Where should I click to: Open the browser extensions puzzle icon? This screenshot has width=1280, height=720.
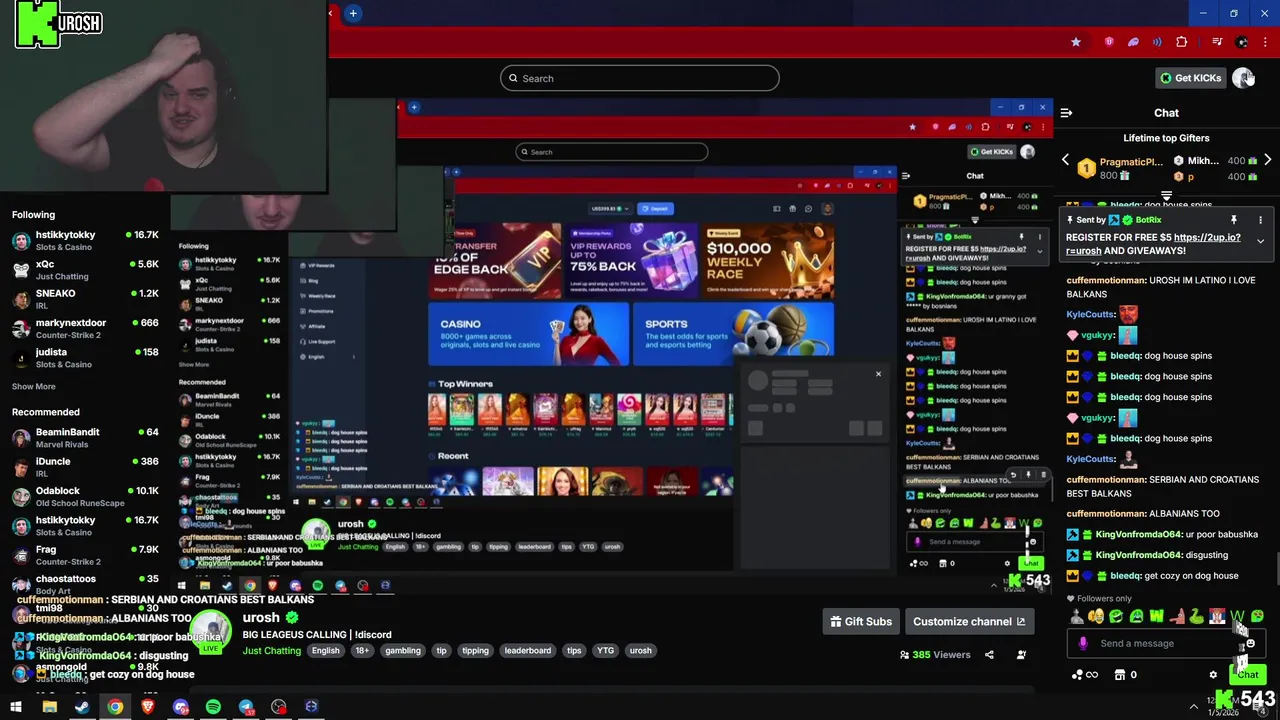coord(1182,42)
